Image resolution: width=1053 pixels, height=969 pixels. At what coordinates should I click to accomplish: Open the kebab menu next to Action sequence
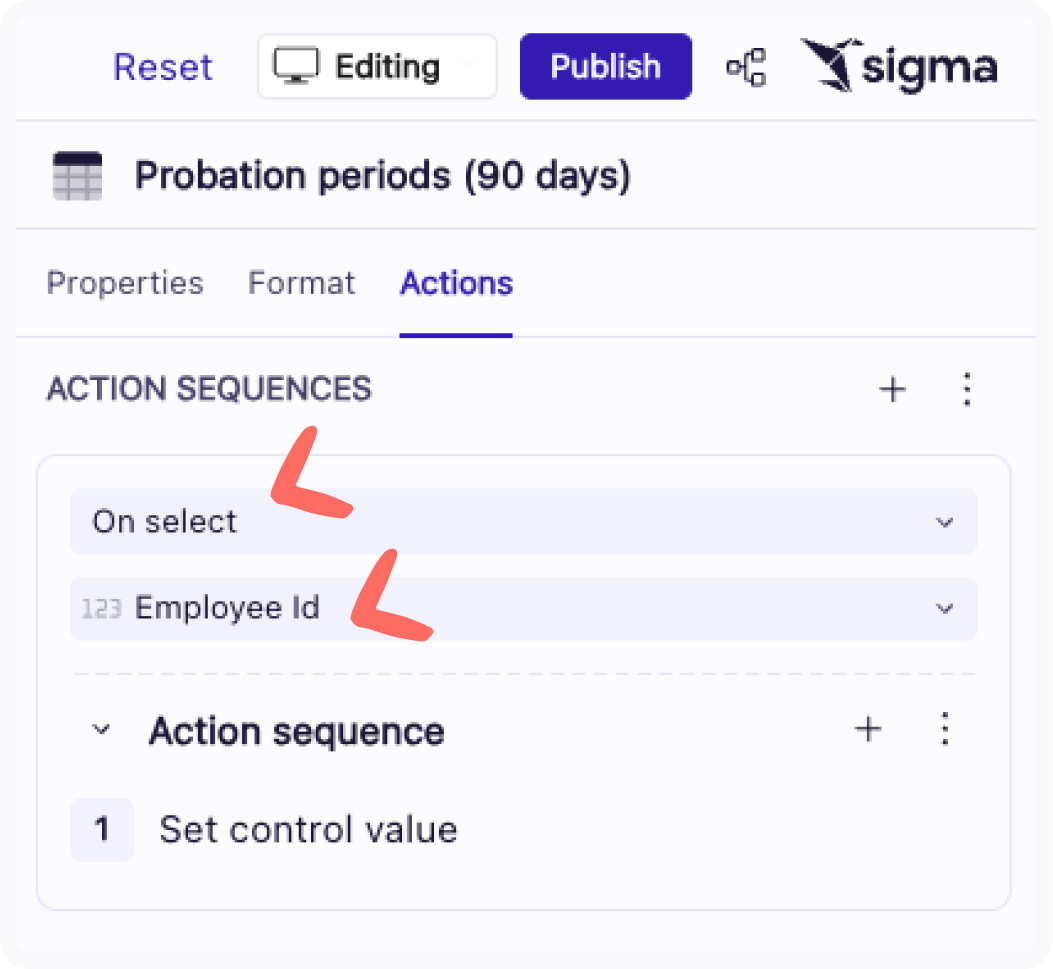[x=944, y=730]
